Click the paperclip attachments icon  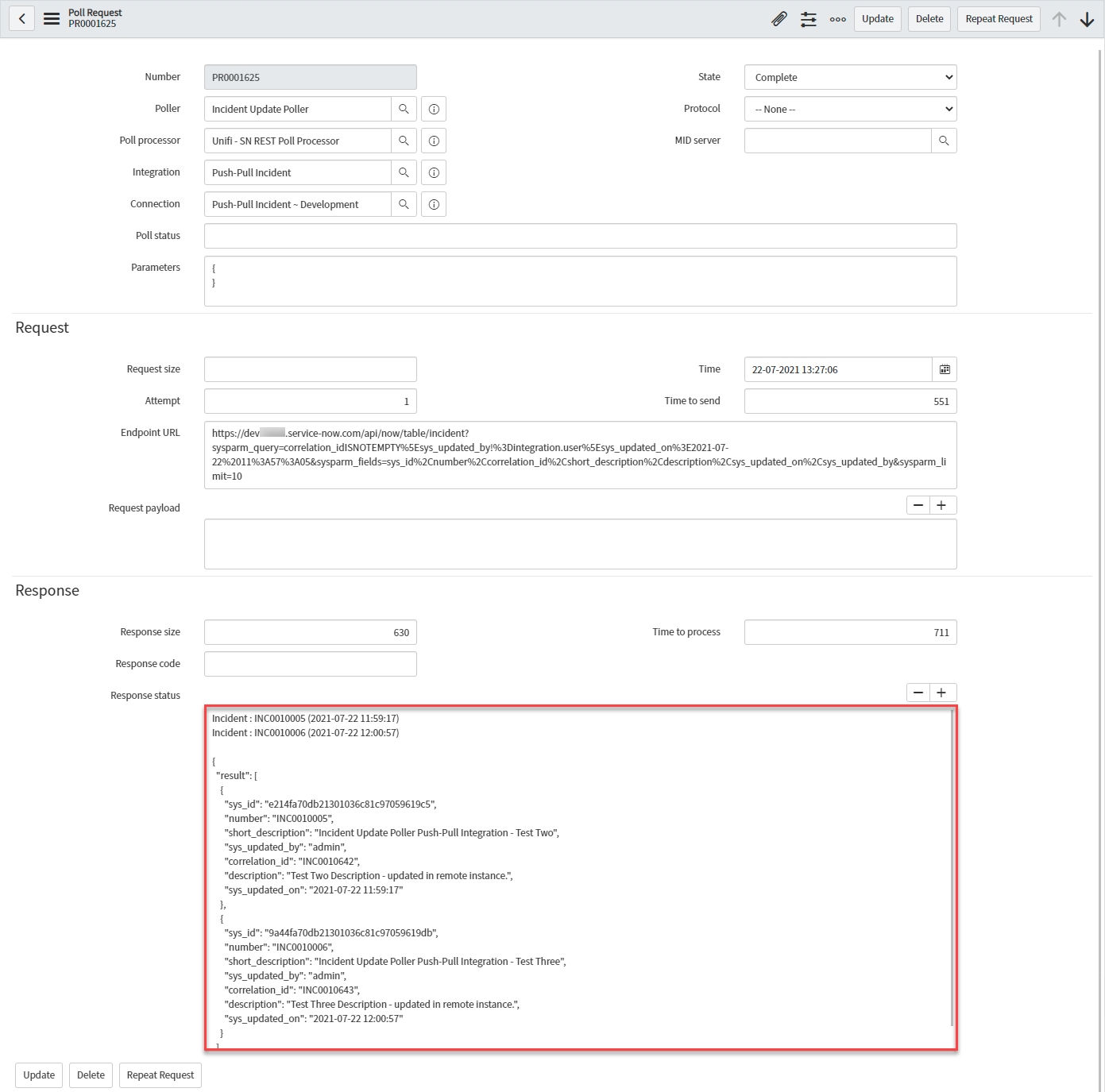coord(779,19)
